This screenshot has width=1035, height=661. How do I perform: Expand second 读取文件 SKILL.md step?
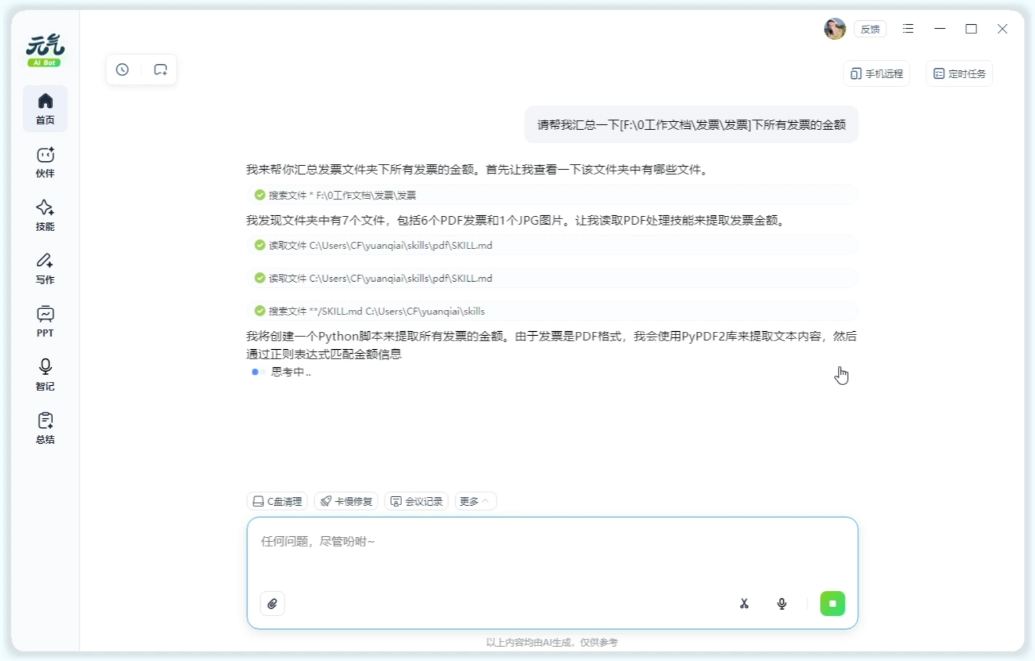(552, 278)
